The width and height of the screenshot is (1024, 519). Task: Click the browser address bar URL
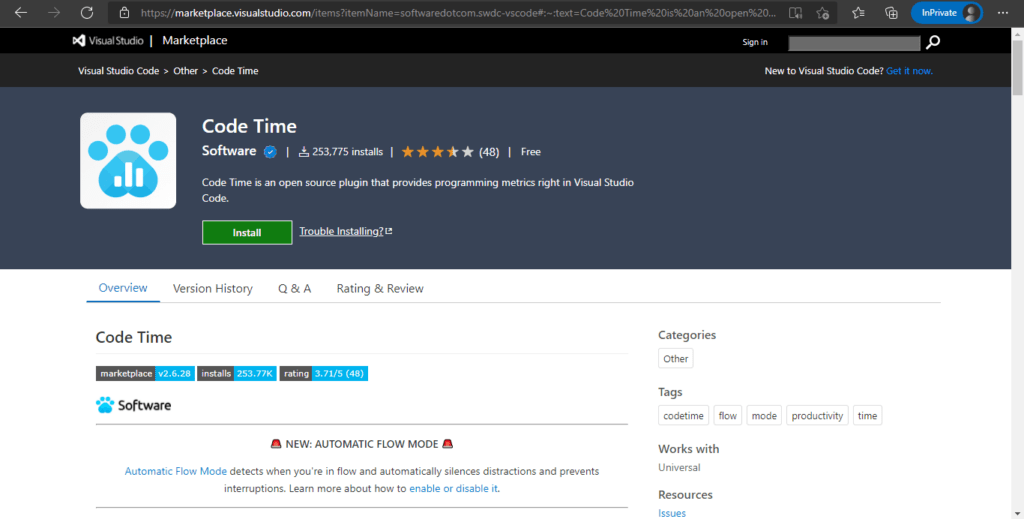pyautogui.click(x=458, y=12)
